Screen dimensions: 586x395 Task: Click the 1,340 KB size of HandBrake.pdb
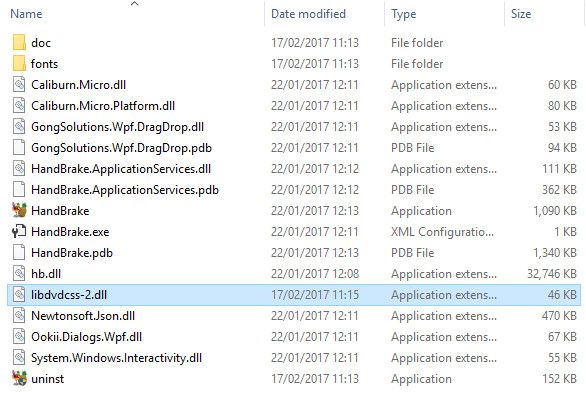[555, 253]
